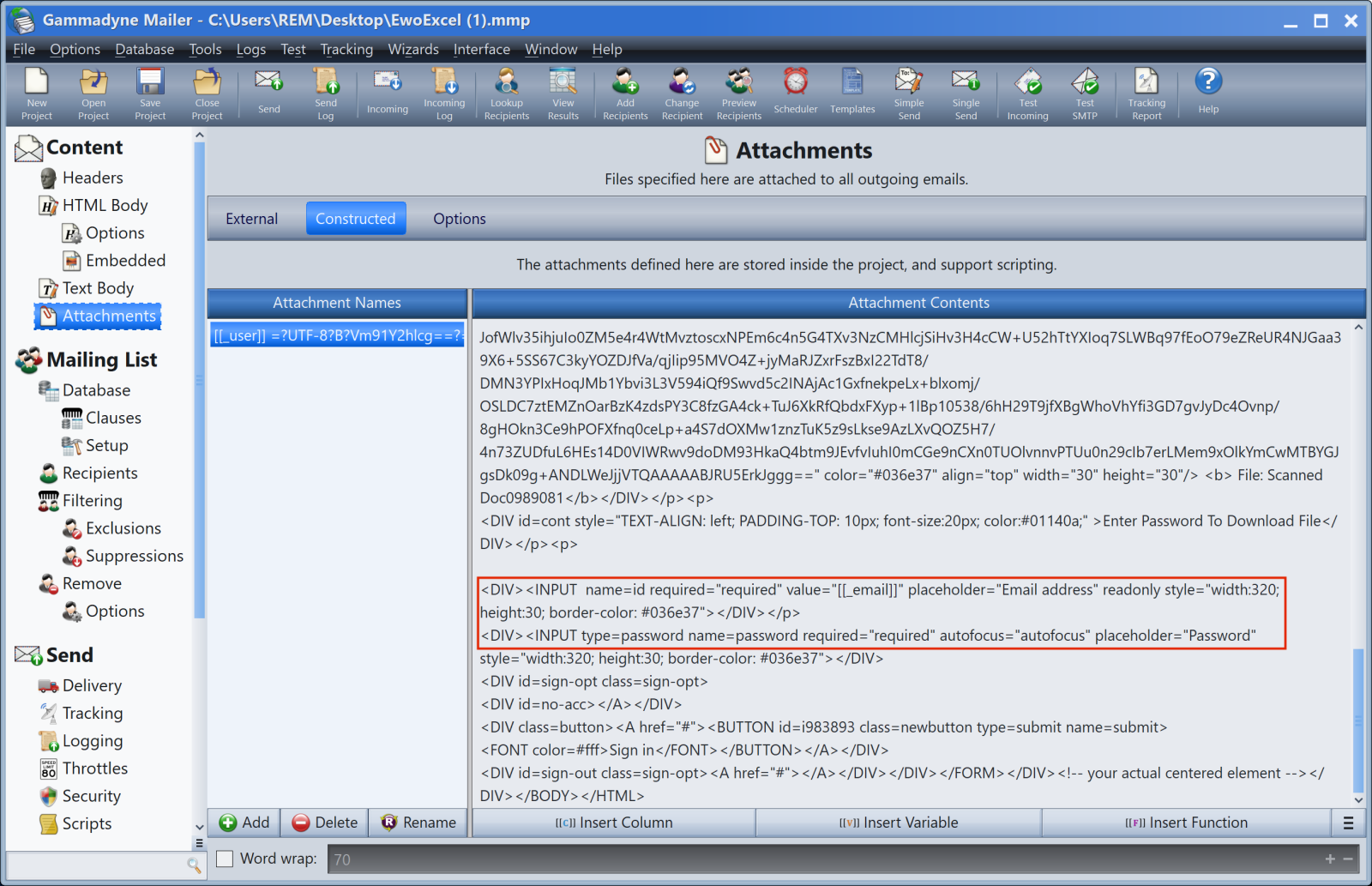Click Change Recipient toolbar icon

(682, 81)
